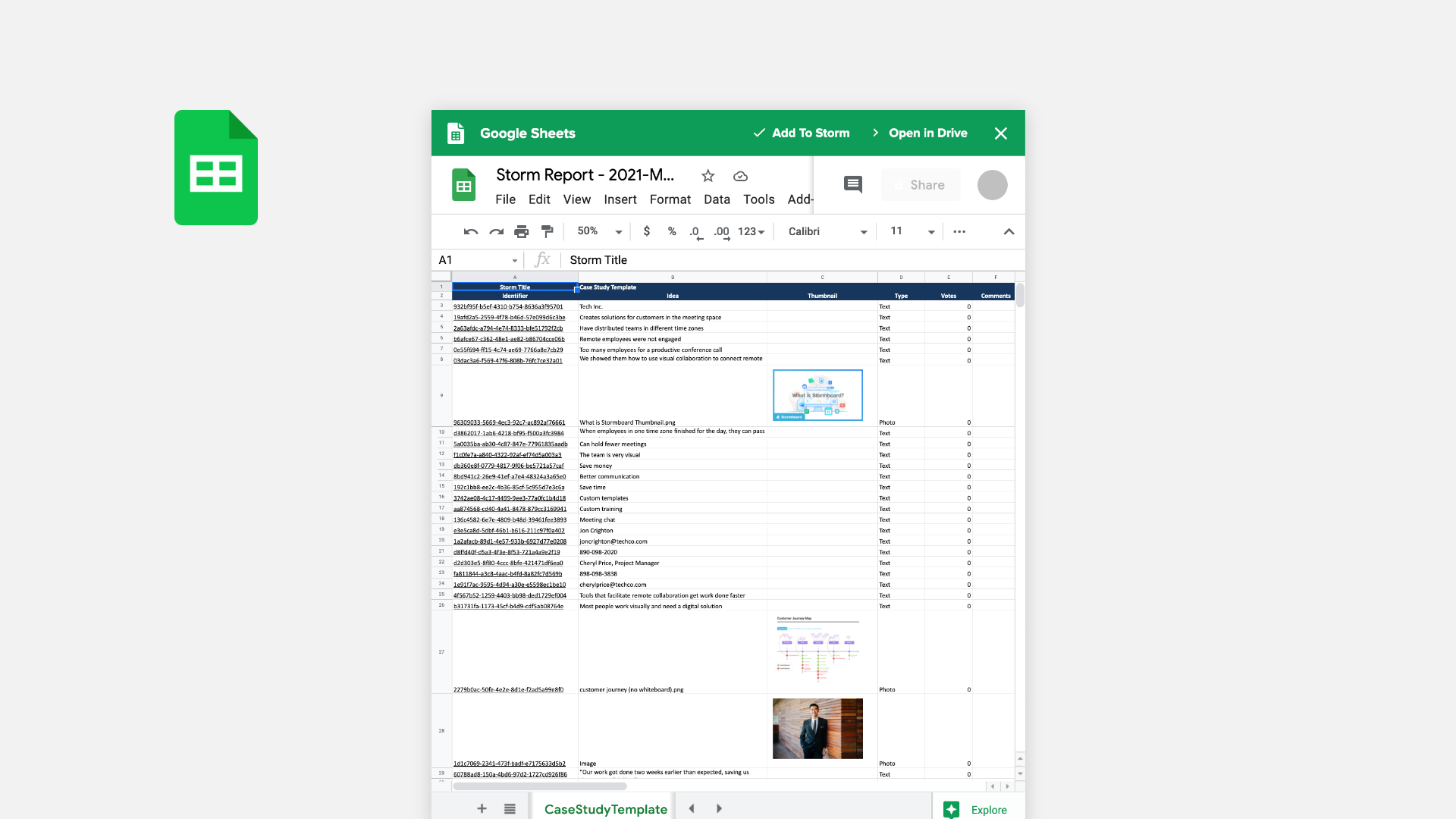The image size is (1456, 819).
Task: Select the Storm Title header cell
Action: (515, 287)
